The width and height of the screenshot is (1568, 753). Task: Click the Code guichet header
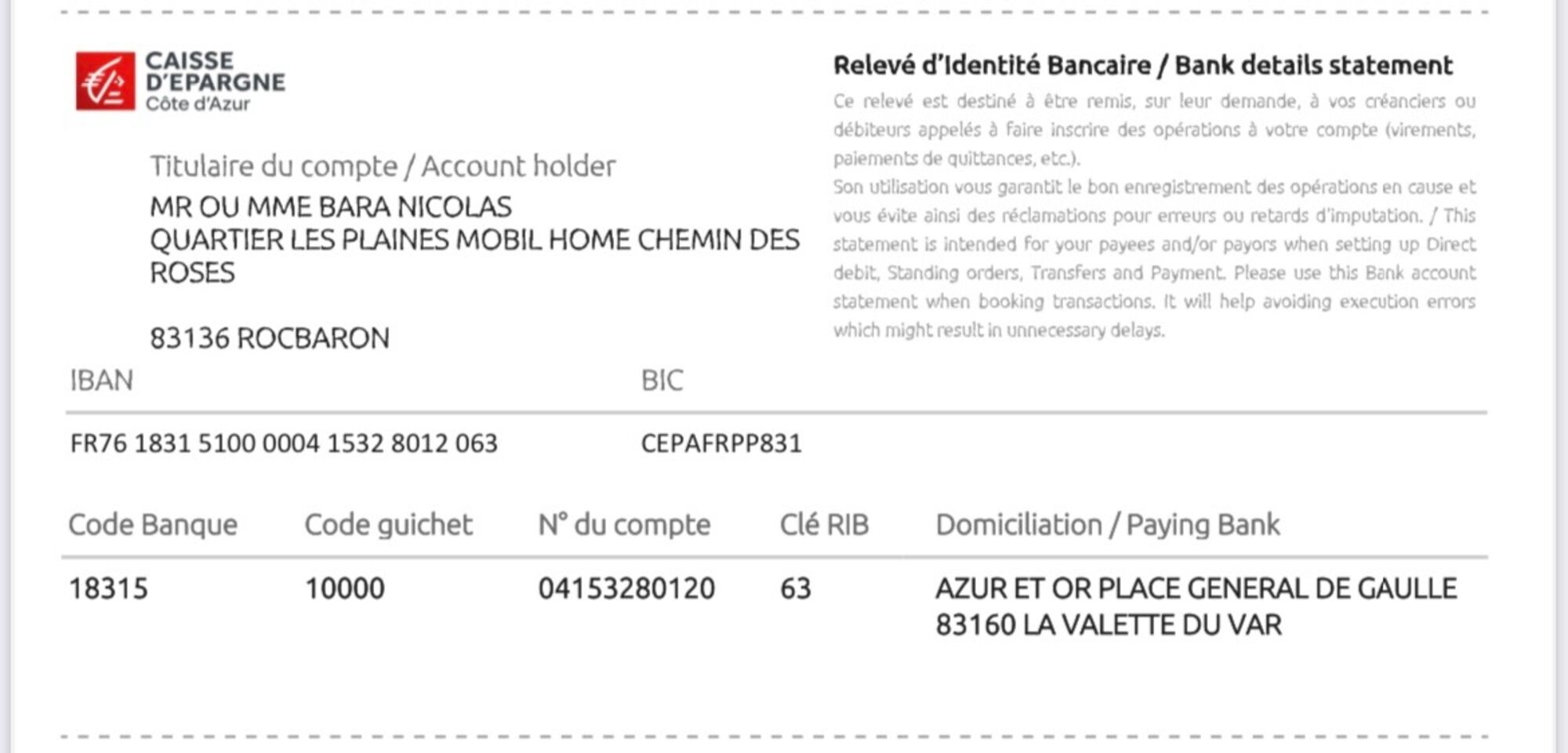click(388, 525)
